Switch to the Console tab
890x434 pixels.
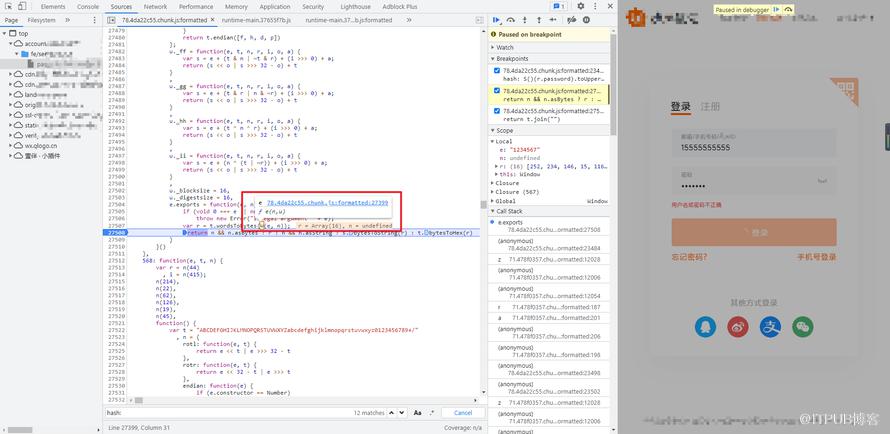[88, 7]
